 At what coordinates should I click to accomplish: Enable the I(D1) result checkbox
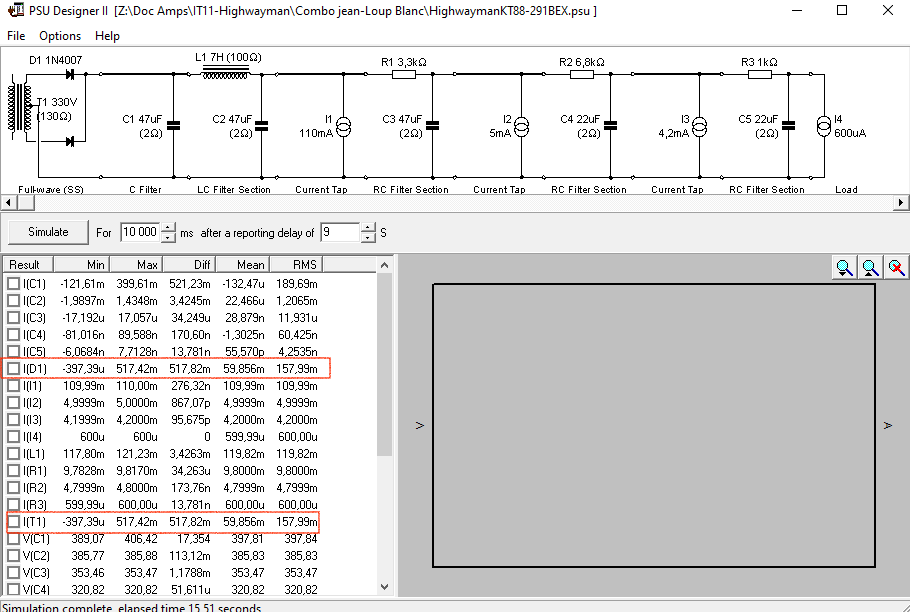[13, 368]
